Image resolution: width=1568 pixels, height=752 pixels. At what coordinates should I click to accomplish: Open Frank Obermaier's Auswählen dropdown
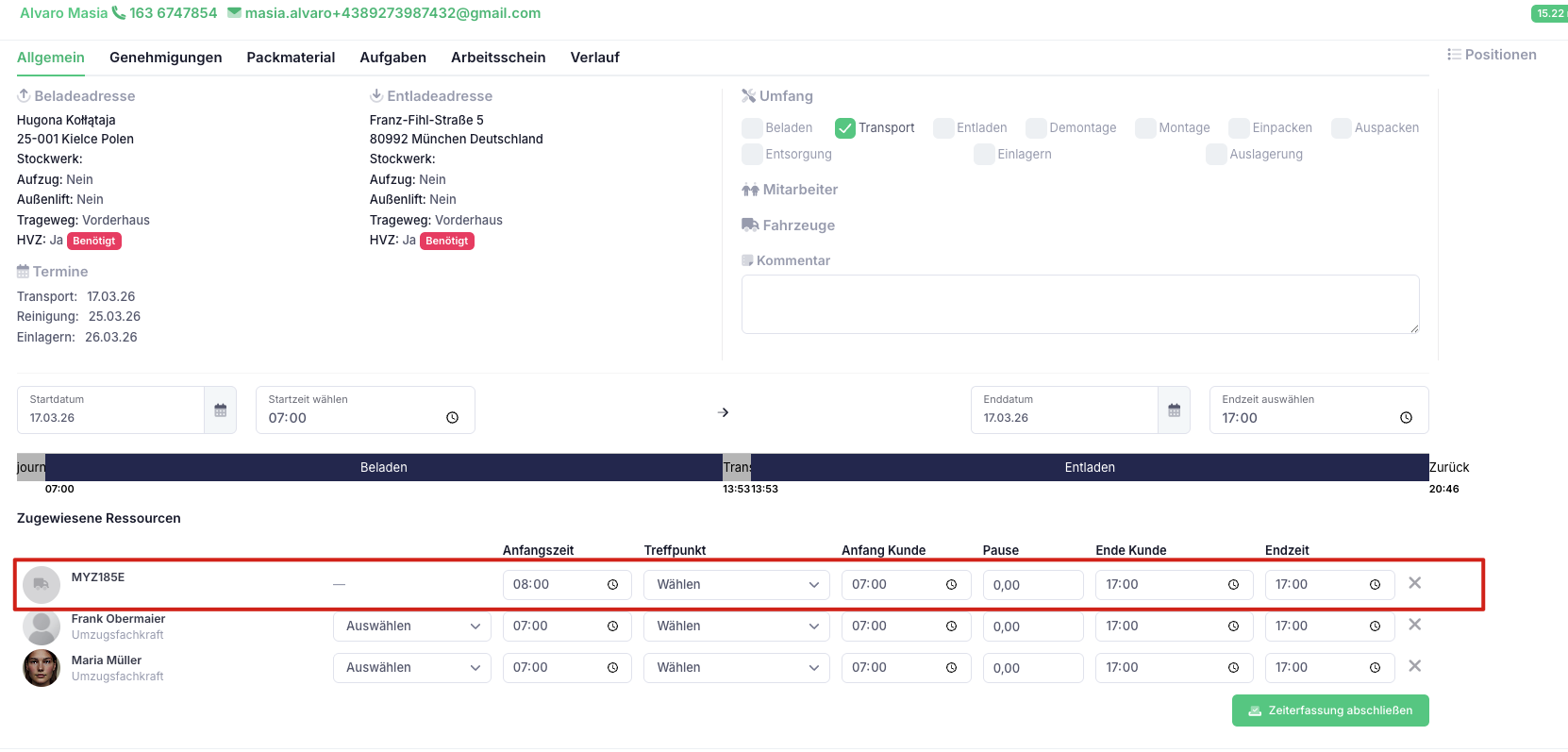(412, 627)
